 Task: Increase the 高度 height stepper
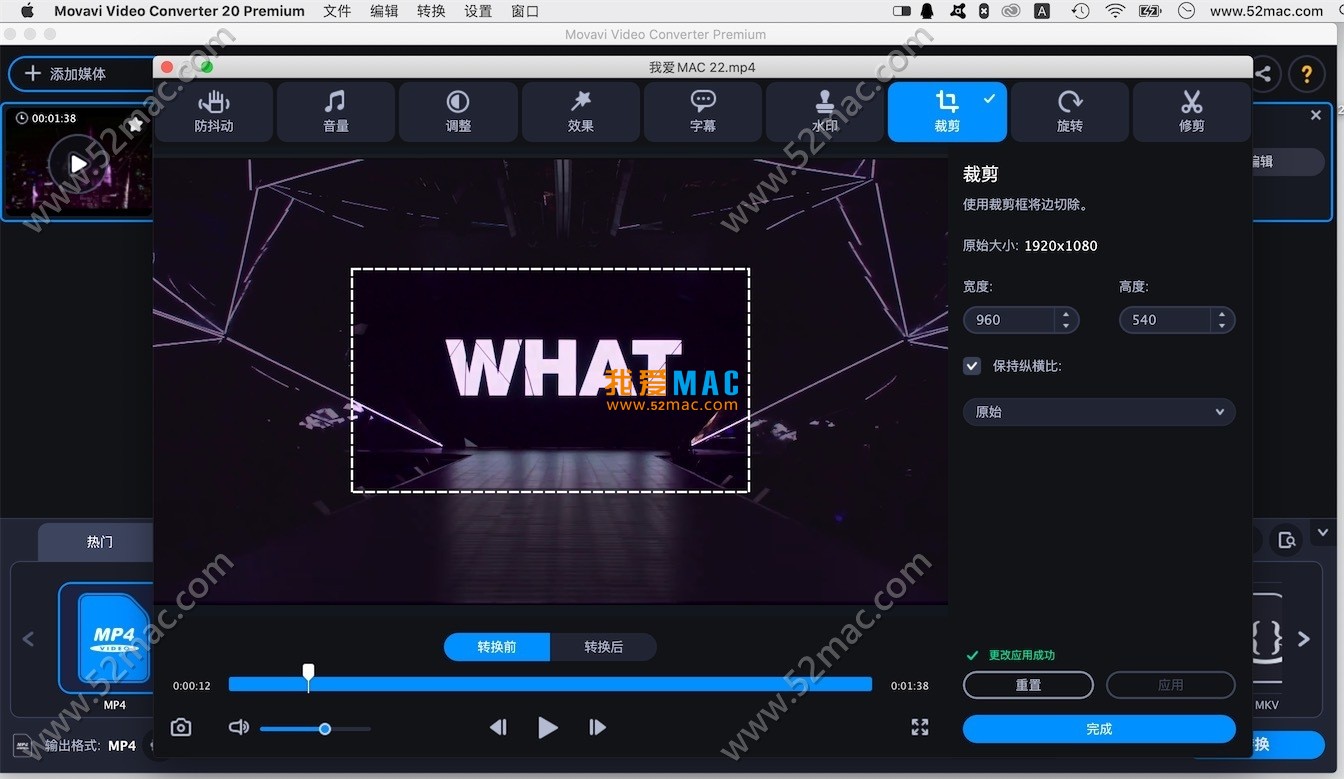pyautogui.click(x=1222, y=314)
